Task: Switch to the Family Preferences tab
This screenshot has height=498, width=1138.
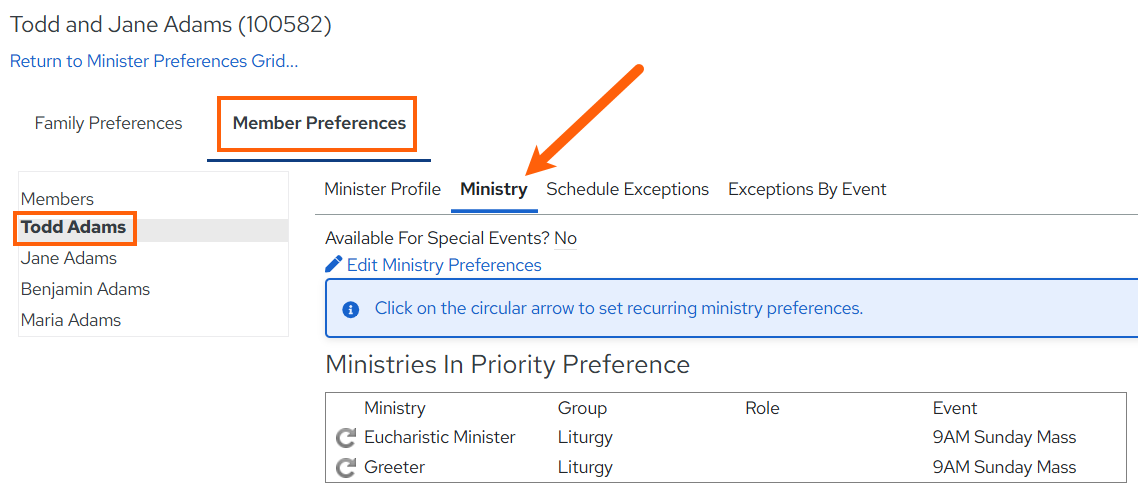Action: pyautogui.click(x=108, y=123)
